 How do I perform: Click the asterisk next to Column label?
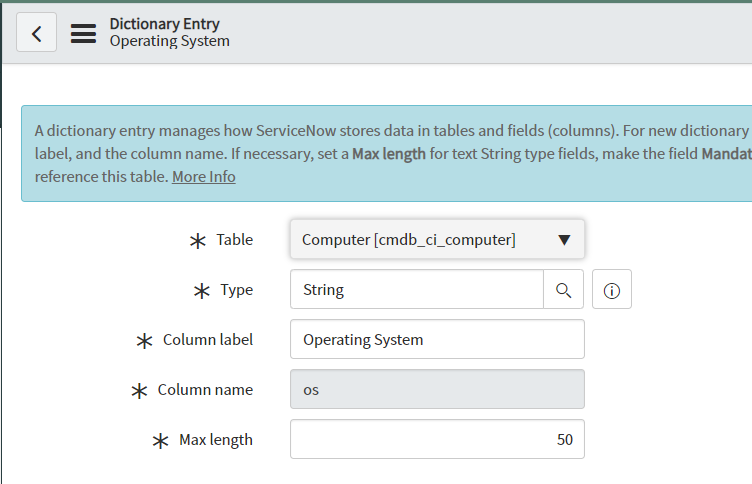[144, 340]
